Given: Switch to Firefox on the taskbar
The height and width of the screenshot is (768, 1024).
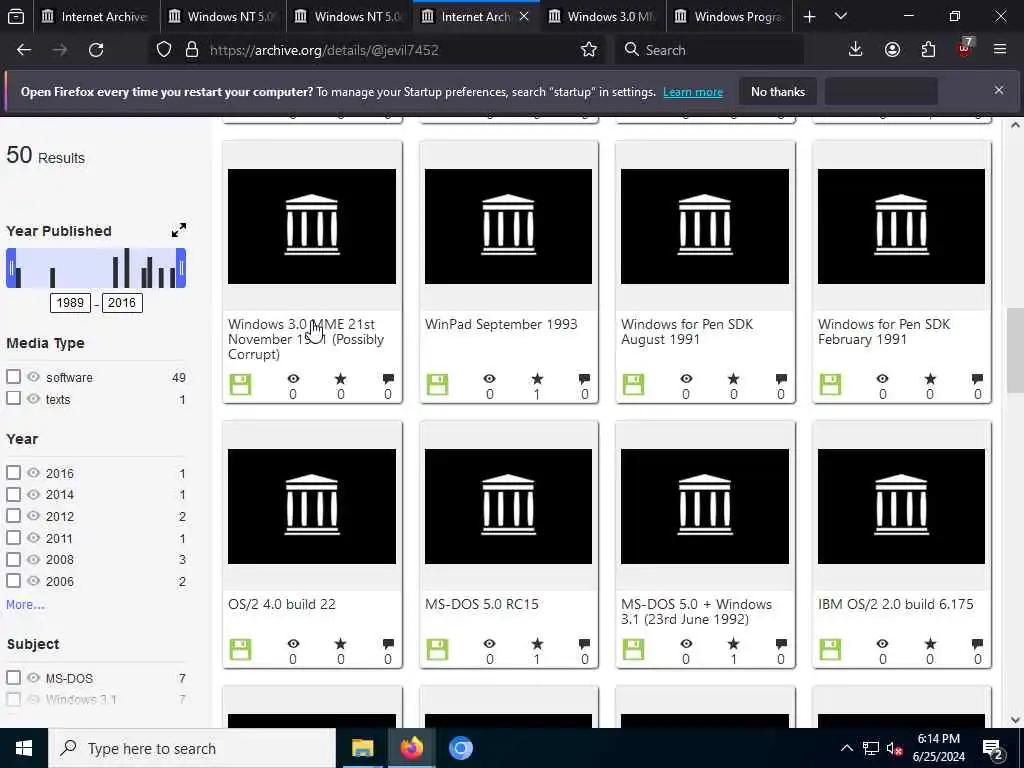Looking at the screenshot, I should pos(411,748).
